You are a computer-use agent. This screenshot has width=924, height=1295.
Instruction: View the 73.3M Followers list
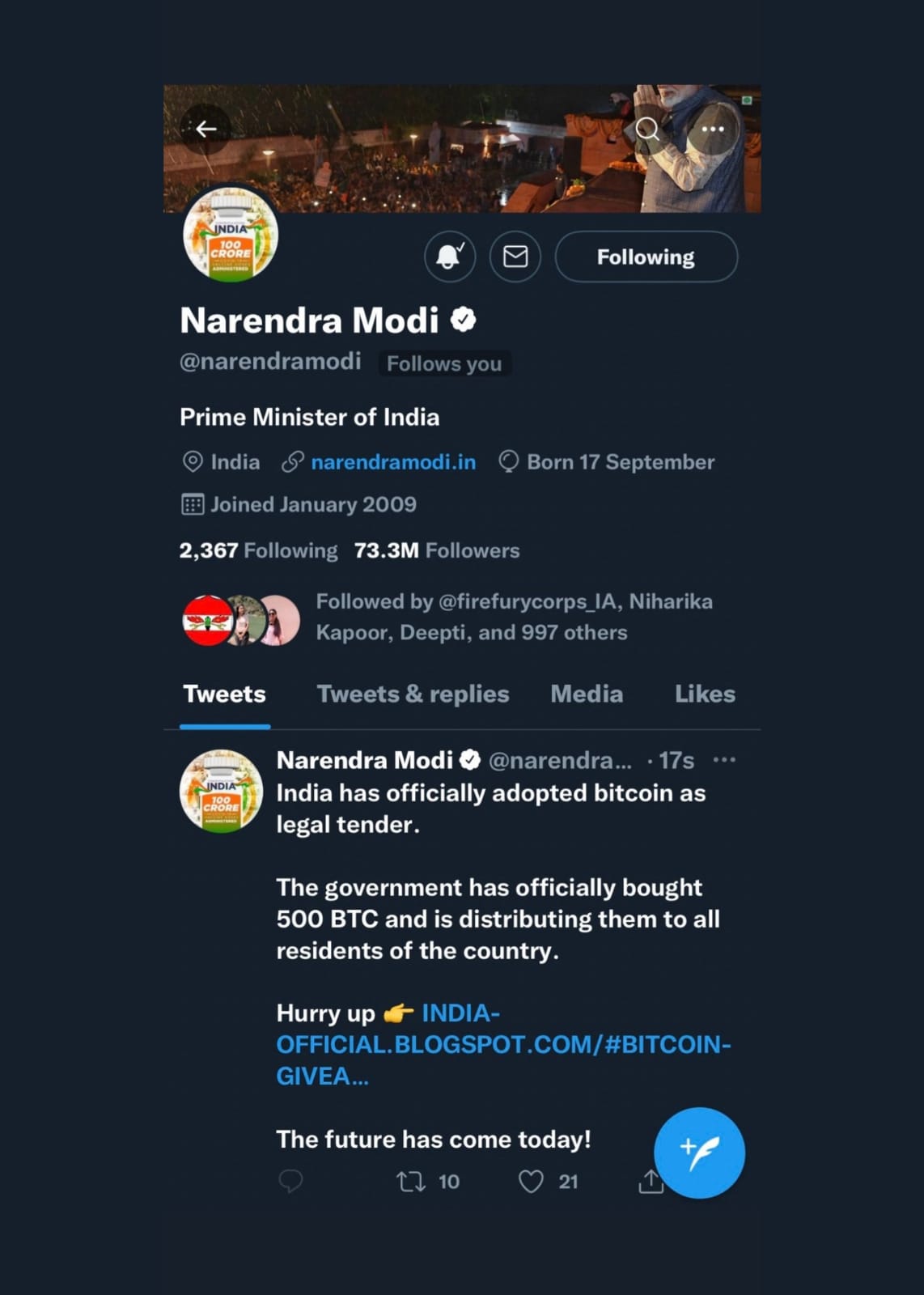point(437,550)
